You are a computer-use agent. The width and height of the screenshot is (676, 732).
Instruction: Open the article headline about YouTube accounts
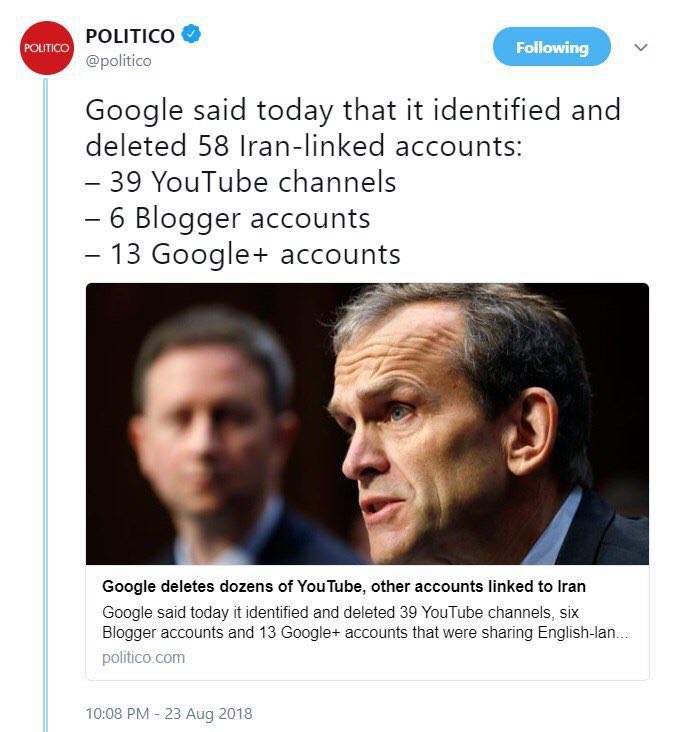tap(343, 586)
